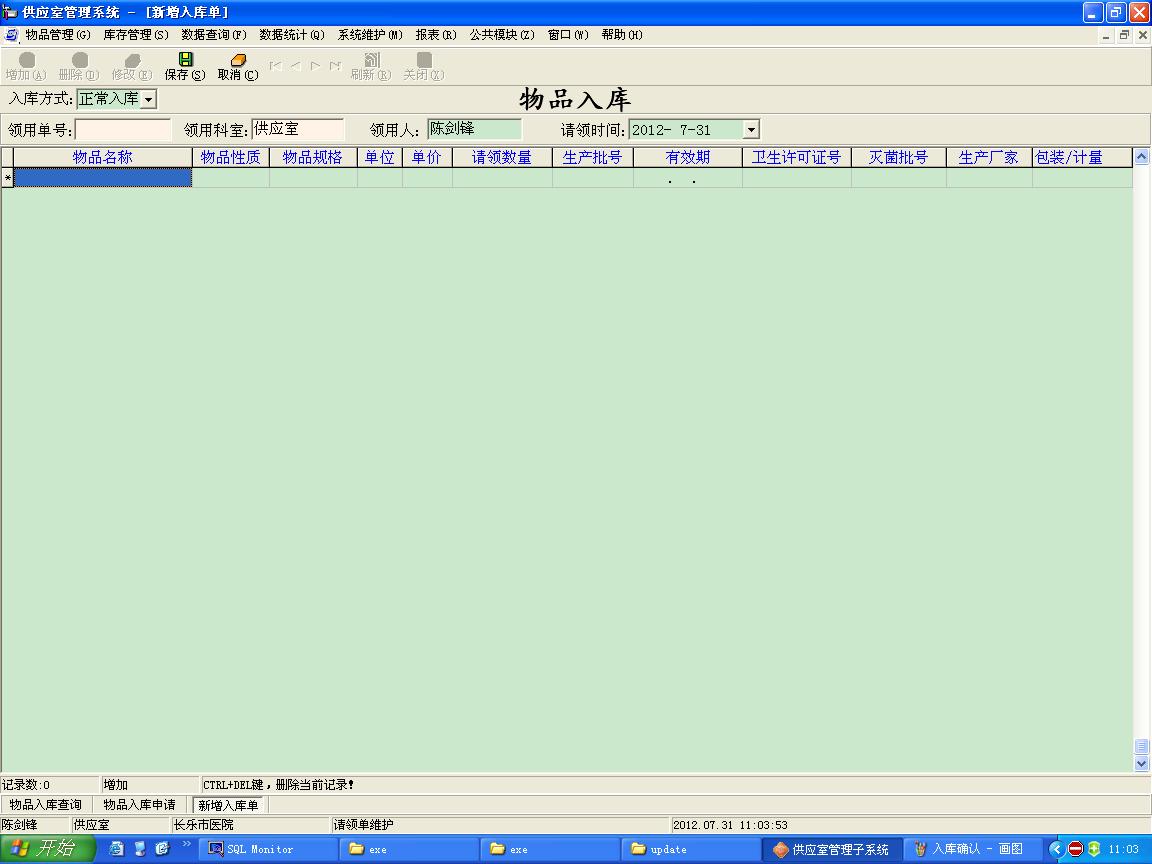Click the highlighted 物品名称 cell in new row
Image resolution: width=1152 pixels, height=864 pixels.
click(103, 178)
